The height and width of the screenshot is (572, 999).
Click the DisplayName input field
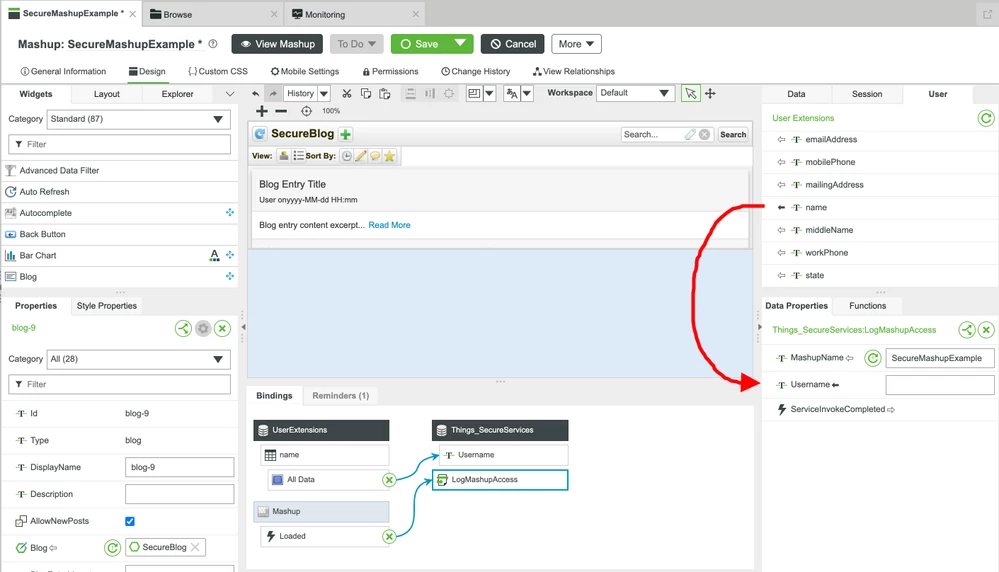point(180,467)
